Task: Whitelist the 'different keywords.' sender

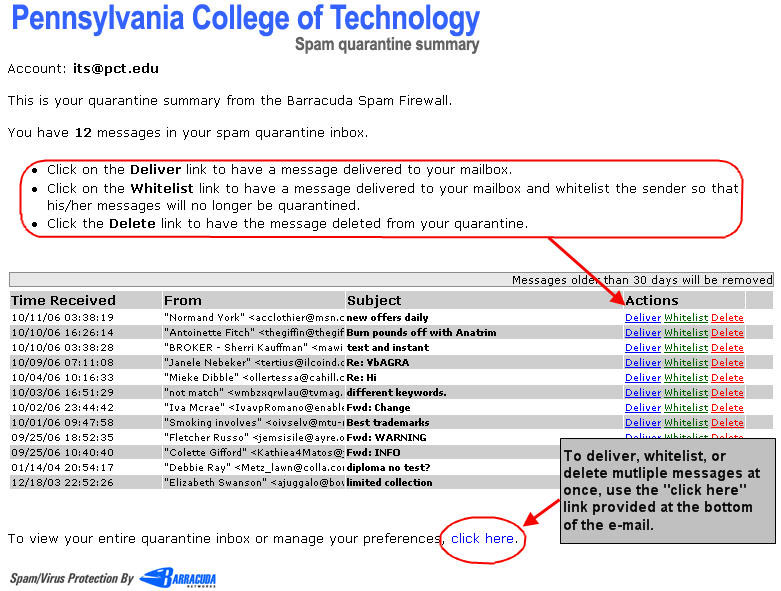Action: click(x=686, y=392)
